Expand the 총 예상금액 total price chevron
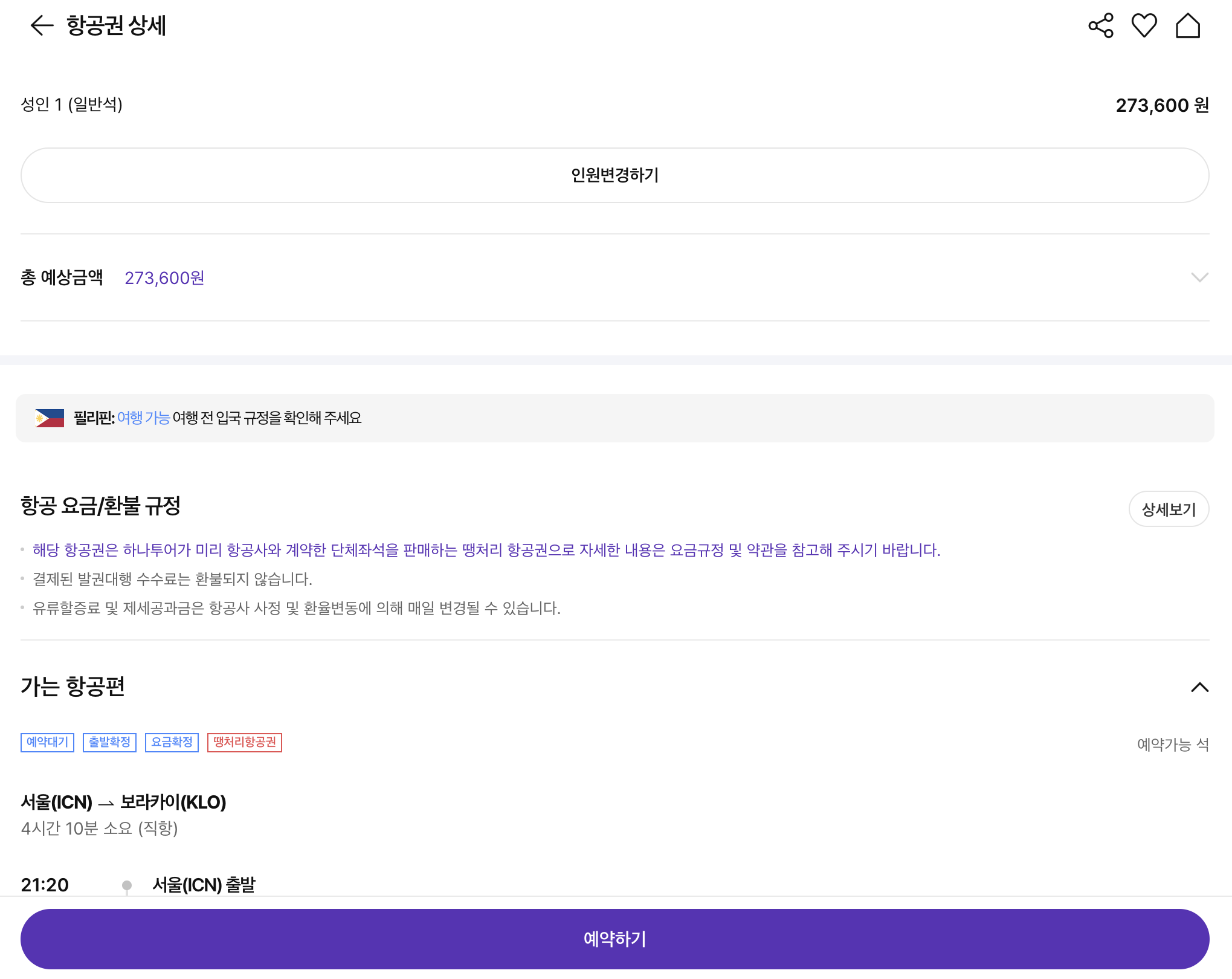 (1199, 277)
